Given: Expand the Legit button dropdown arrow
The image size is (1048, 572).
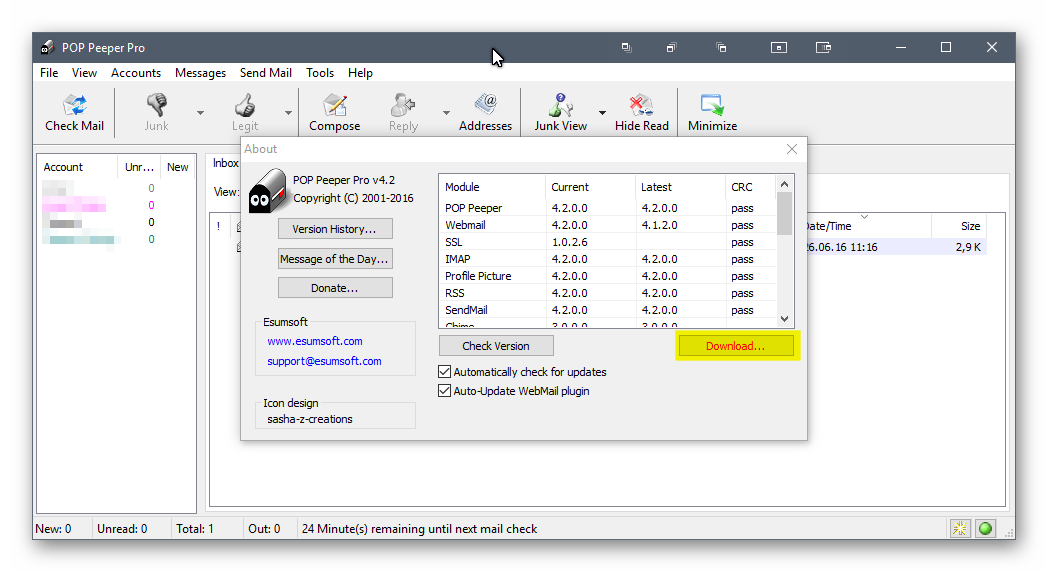Looking at the screenshot, I should (288, 113).
